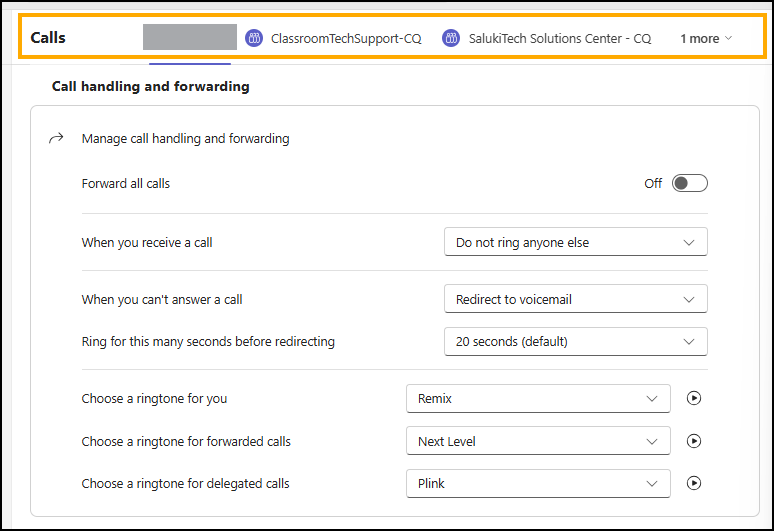Image resolution: width=774 pixels, height=531 pixels.
Task: Click the Call handling and forwarding heading
Action: [151, 86]
